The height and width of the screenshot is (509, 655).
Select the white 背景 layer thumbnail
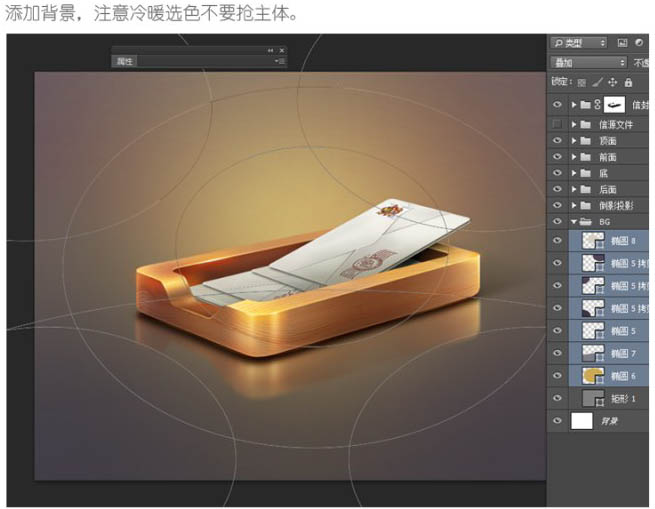click(x=582, y=420)
